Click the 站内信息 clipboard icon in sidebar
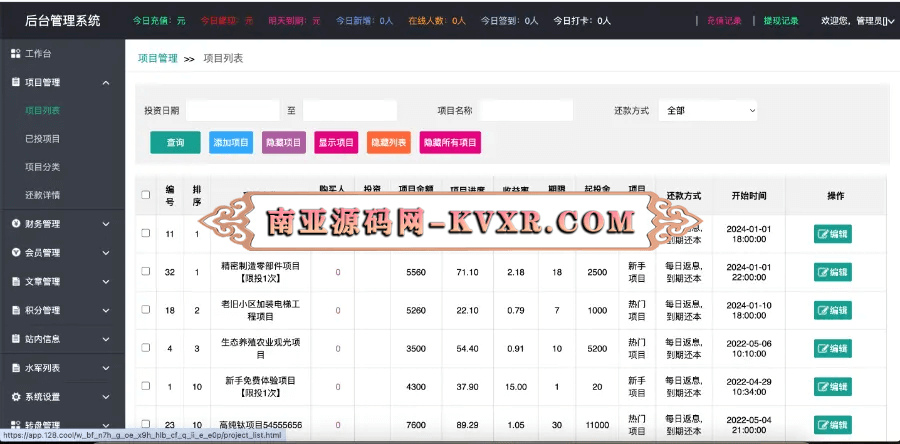 tap(16, 338)
